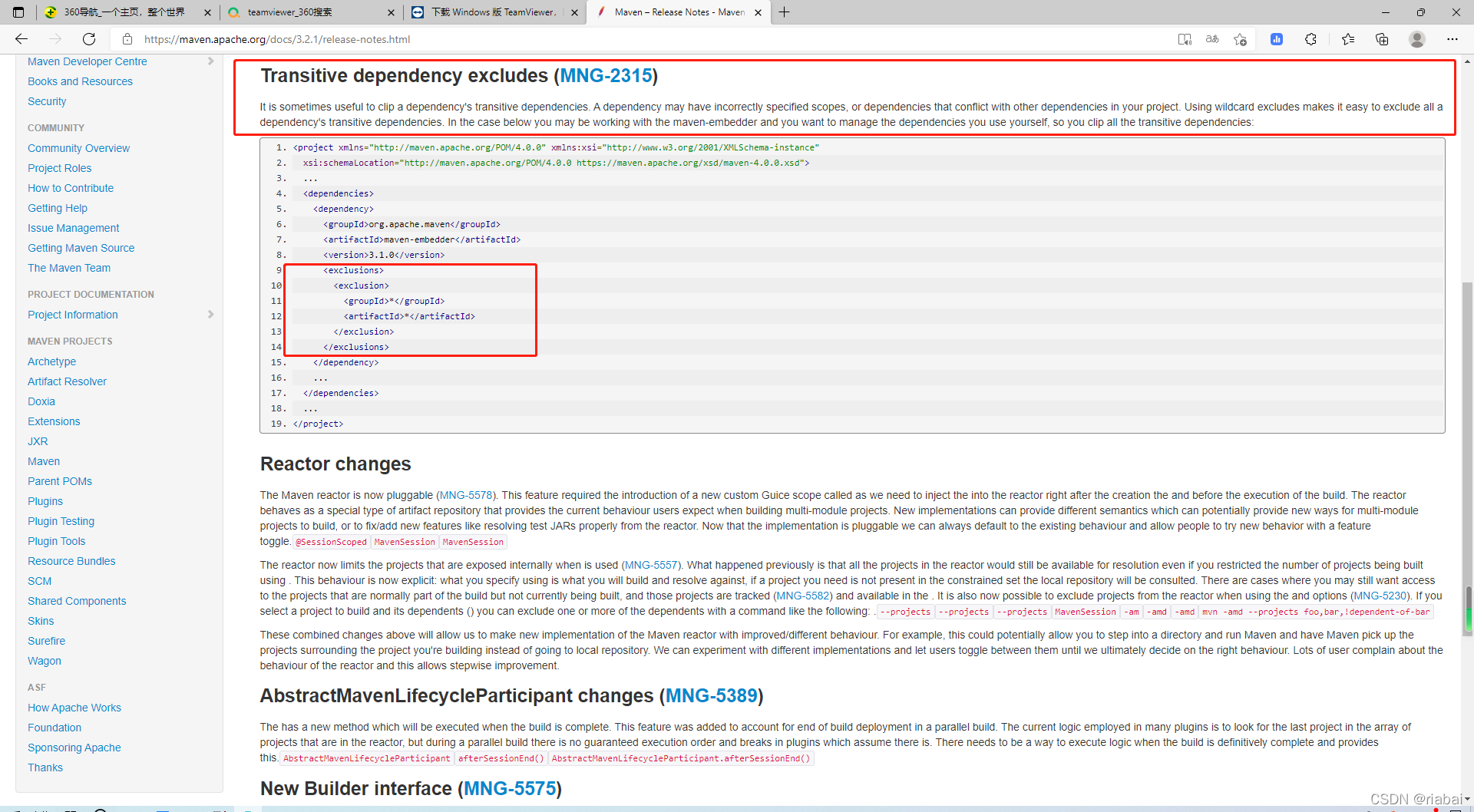1474x812 pixels.
Task: Open Community Overview sidebar link
Action: (78, 148)
